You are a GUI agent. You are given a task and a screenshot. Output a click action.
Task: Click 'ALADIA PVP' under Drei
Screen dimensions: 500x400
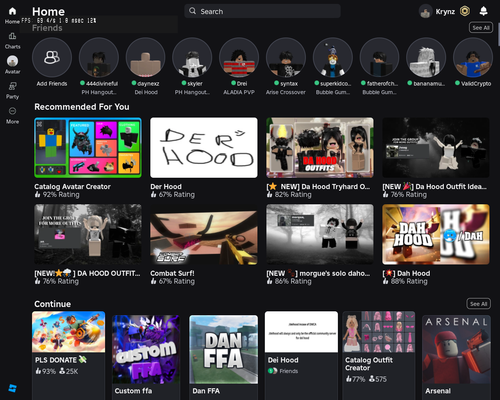coord(239,92)
